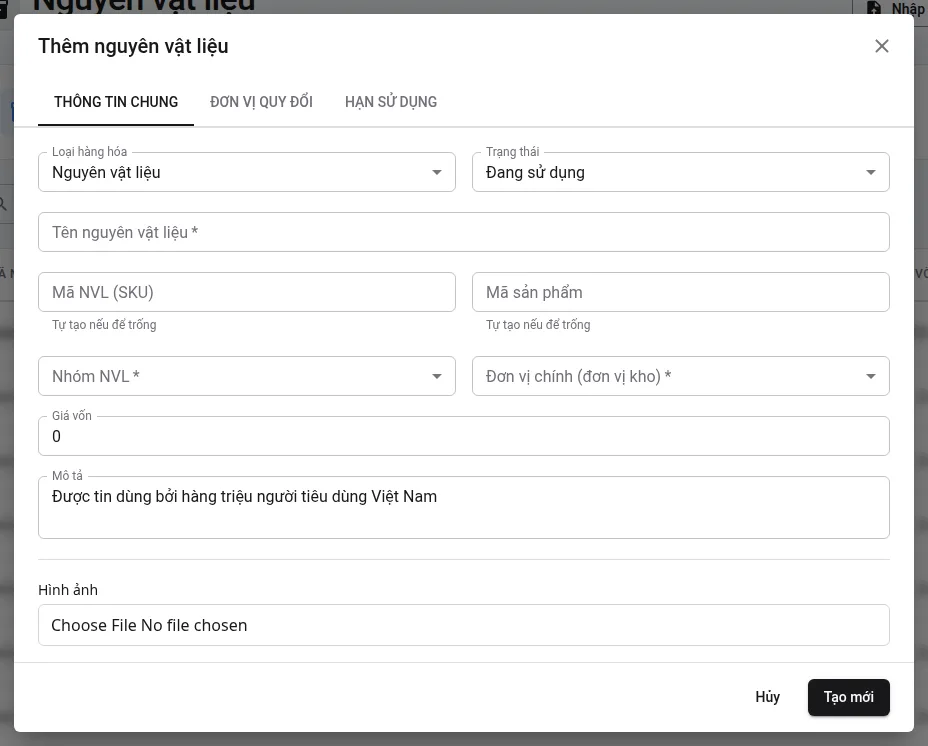
Task: Open the Nhóm NVL dropdown
Action: pos(247,376)
